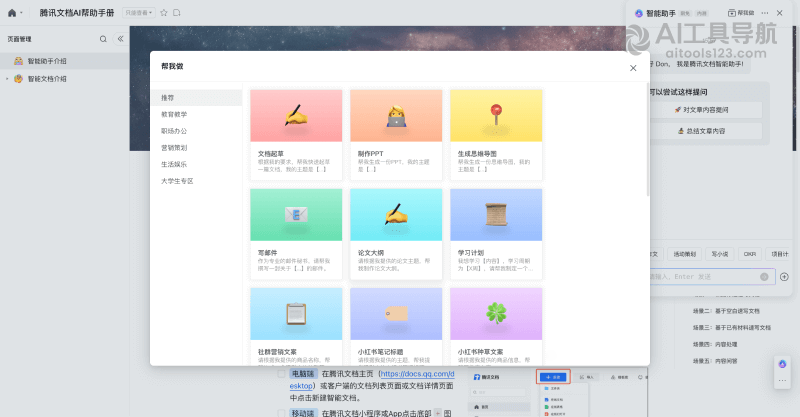This screenshot has width=800, height=417.
Task: Click the plus circle icon beside input
Action: click(784, 277)
